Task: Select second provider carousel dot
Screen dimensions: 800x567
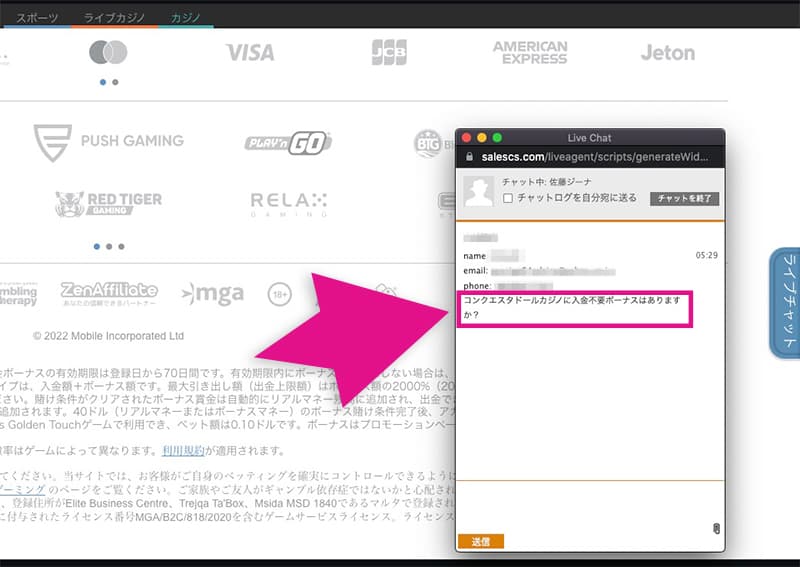Action: pos(109,246)
